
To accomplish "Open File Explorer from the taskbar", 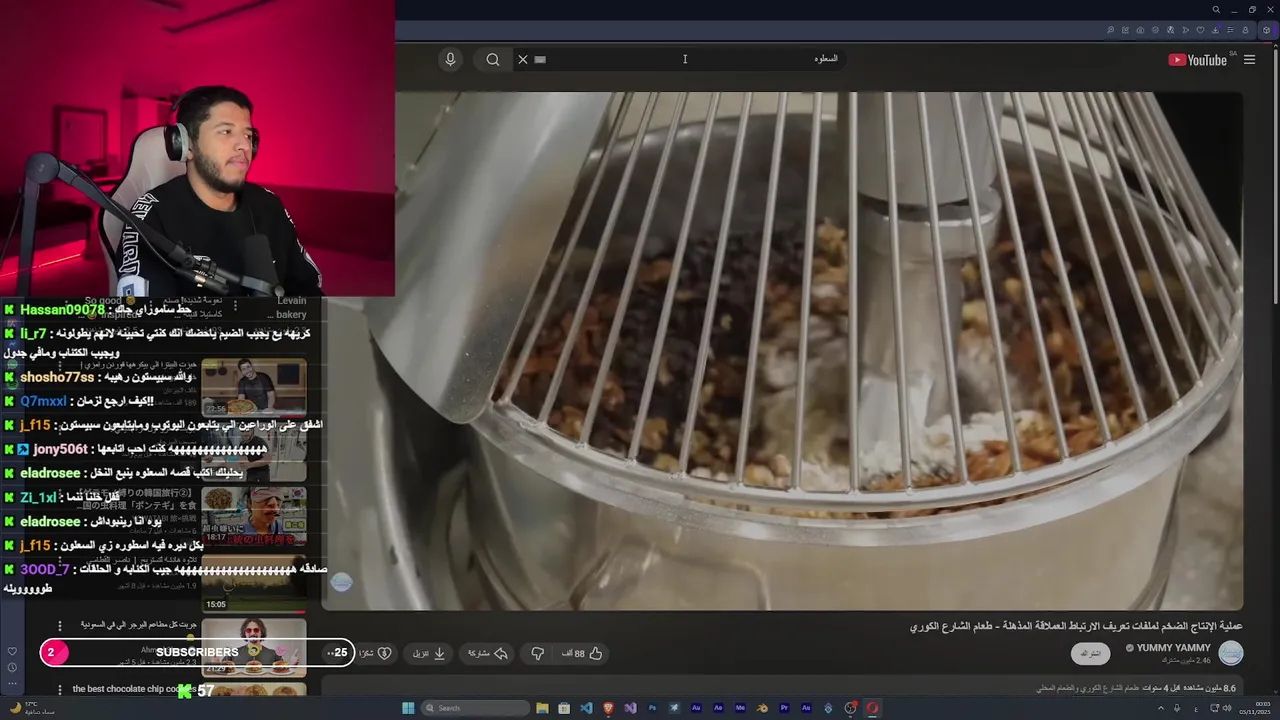I will tap(542, 708).
